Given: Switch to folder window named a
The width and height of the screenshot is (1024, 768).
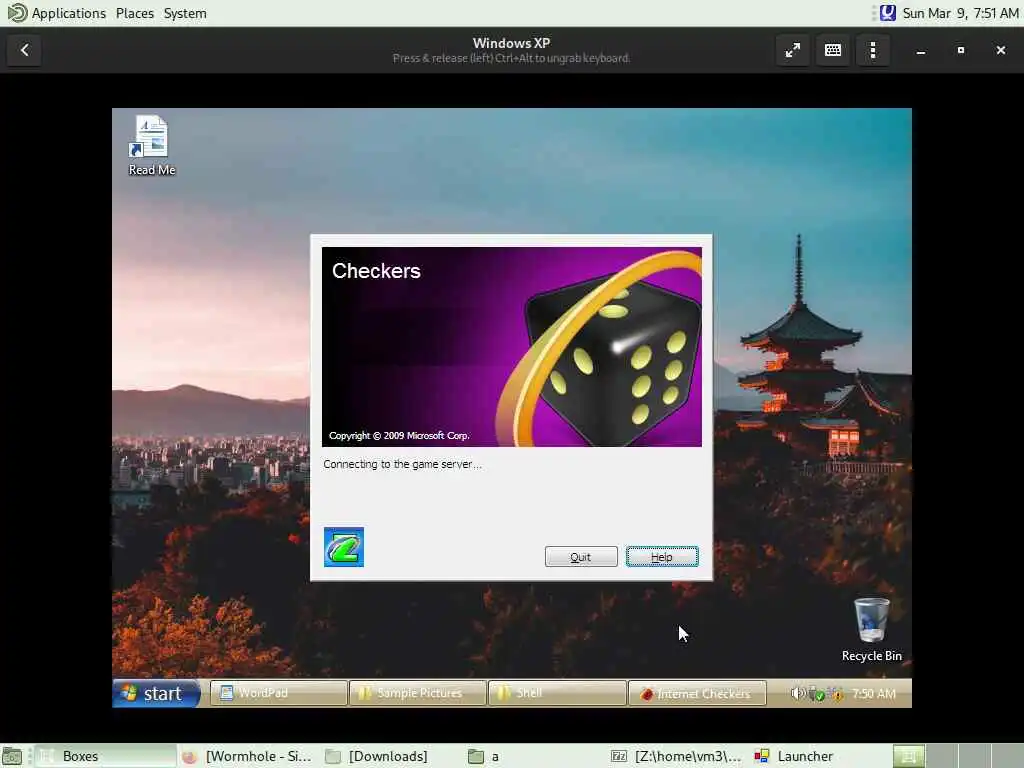Looking at the screenshot, I should [x=535, y=756].
